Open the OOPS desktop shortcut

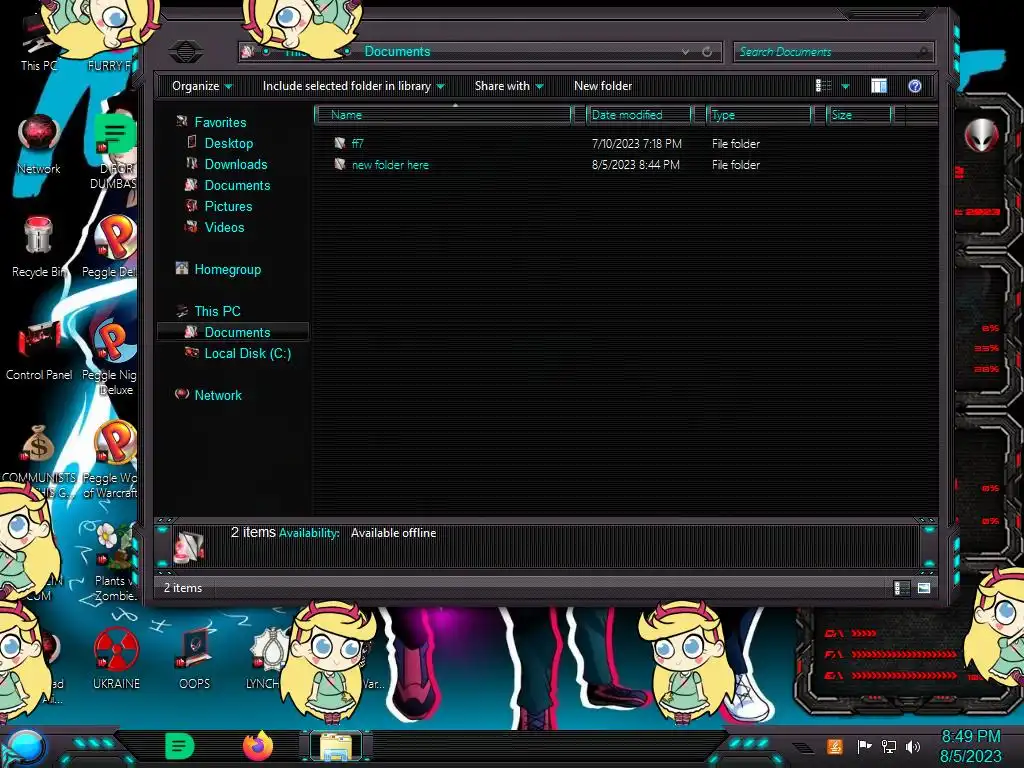(195, 658)
